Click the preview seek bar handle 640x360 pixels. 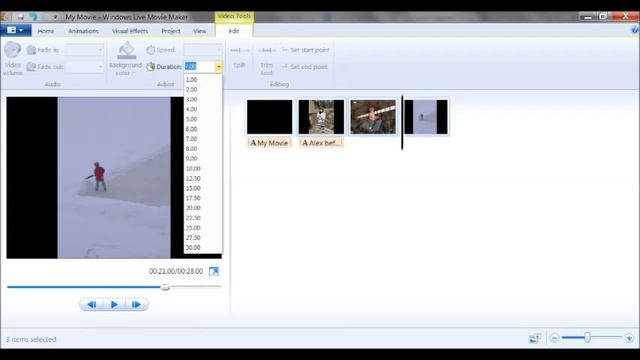tap(165, 287)
